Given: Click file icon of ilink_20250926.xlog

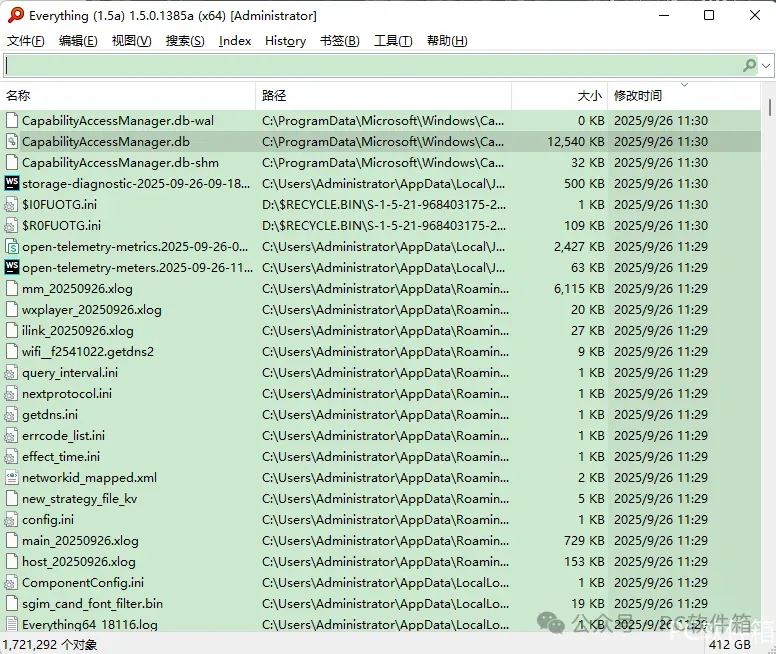Looking at the screenshot, I should tap(11, 330).
